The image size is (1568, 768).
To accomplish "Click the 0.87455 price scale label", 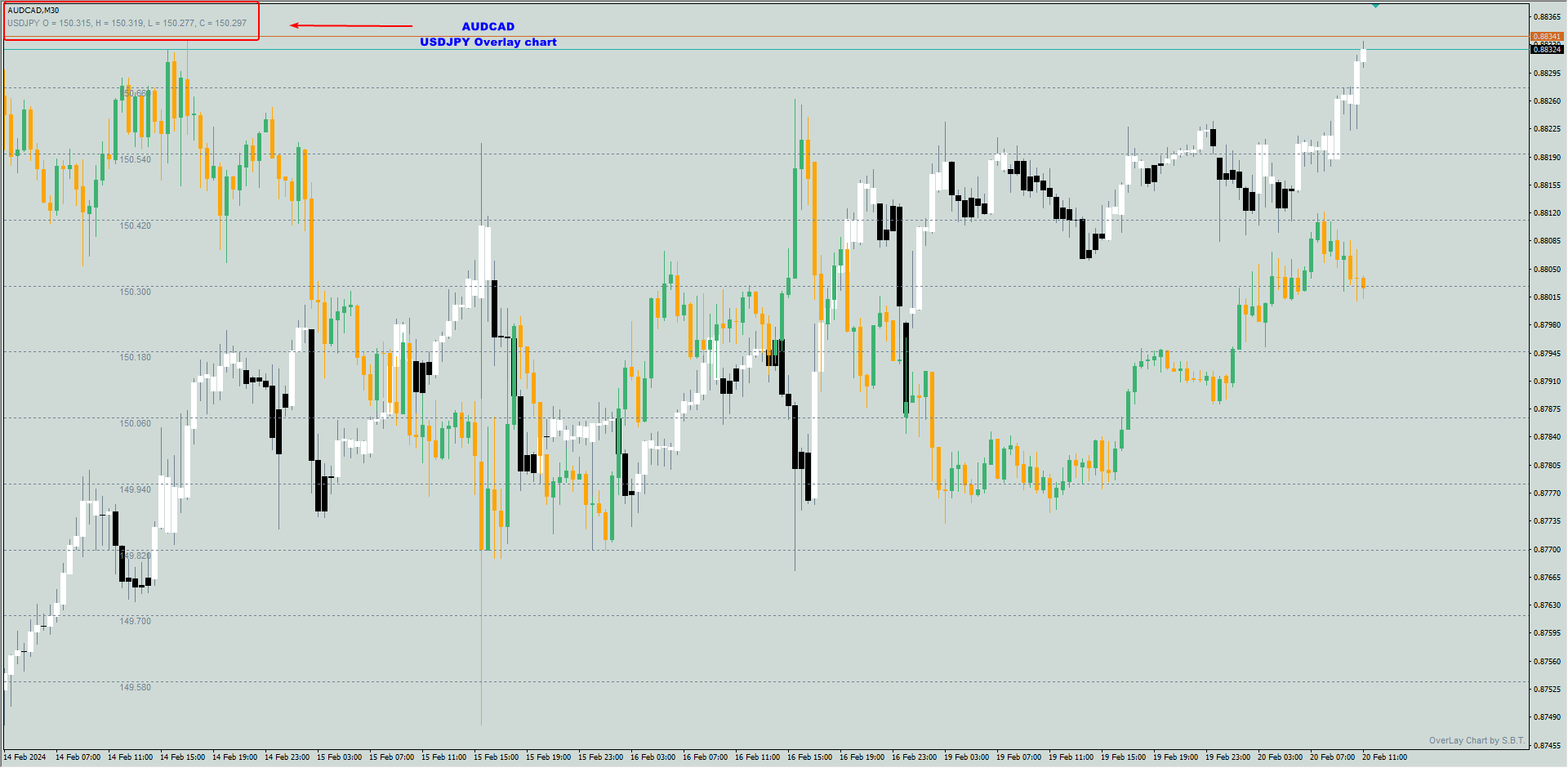I will [x=1548, y=746].
